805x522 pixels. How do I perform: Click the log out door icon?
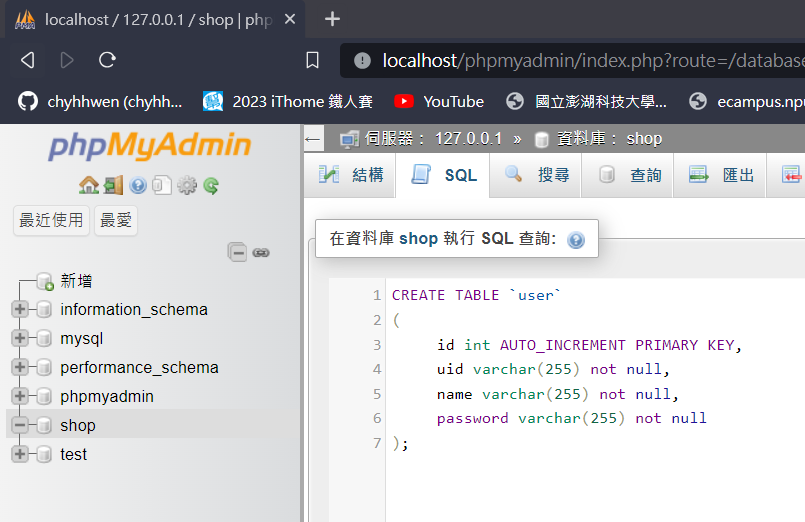(113, 185)
